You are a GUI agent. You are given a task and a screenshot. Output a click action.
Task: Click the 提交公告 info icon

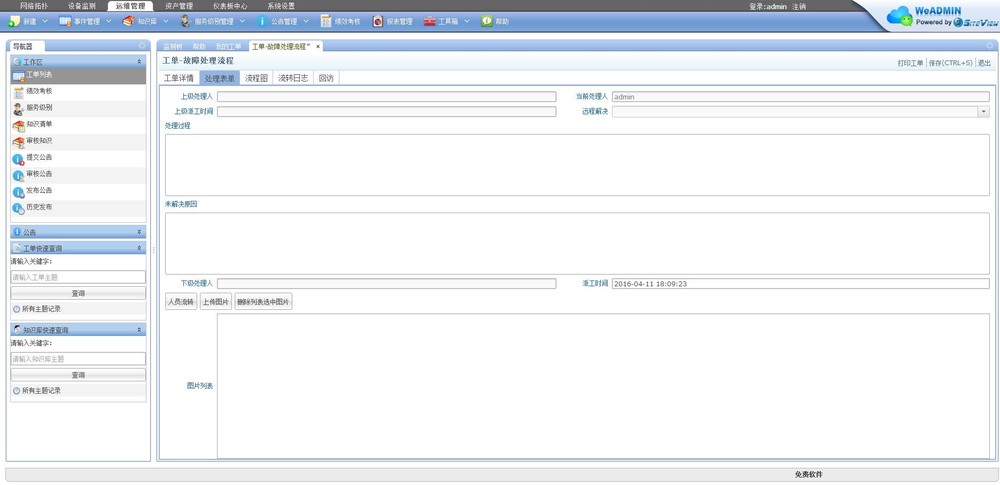(18, 159)
